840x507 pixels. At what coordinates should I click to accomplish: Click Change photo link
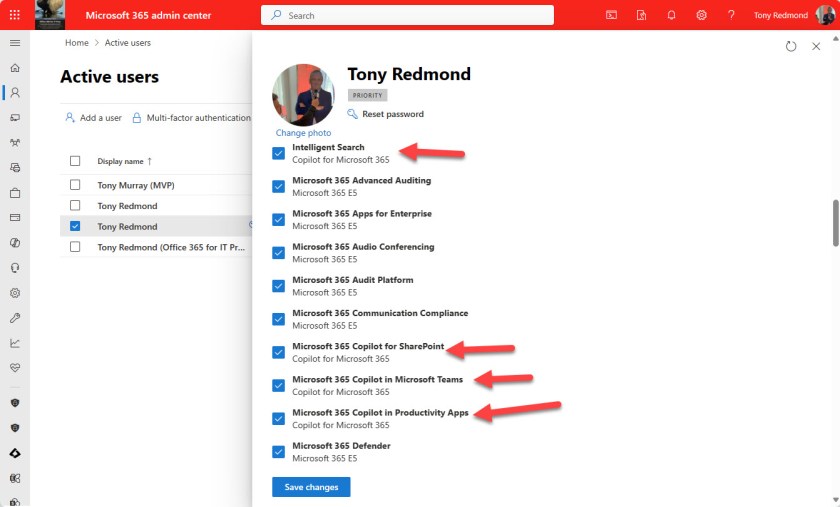[x=303, y=132]
